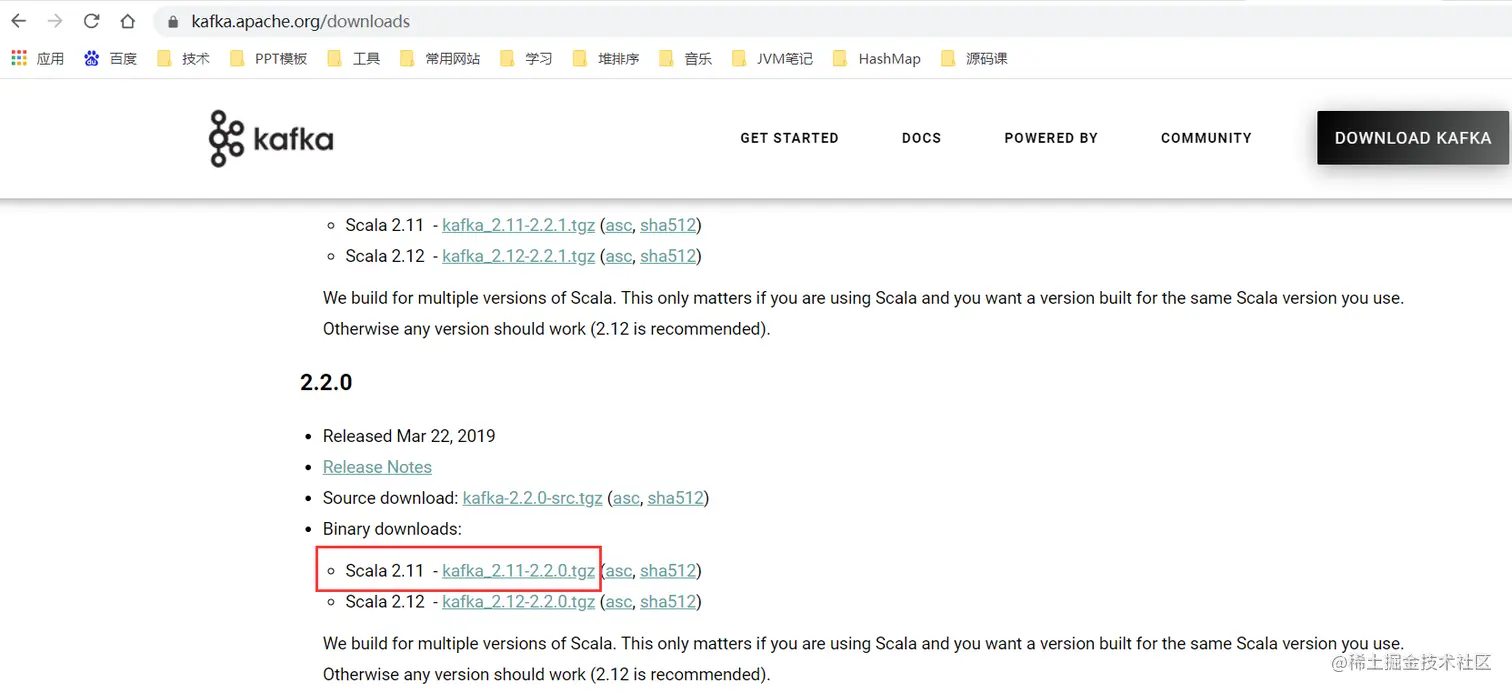The image size is (1512, 693).
Task: Open the JVM笔记 bookmarks folder
Action: (x=772, y=59)
